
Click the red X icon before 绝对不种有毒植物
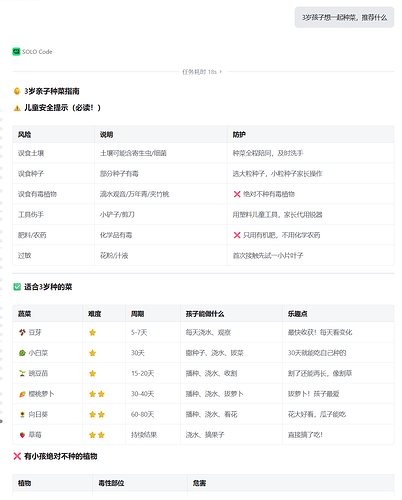[237, 194]
